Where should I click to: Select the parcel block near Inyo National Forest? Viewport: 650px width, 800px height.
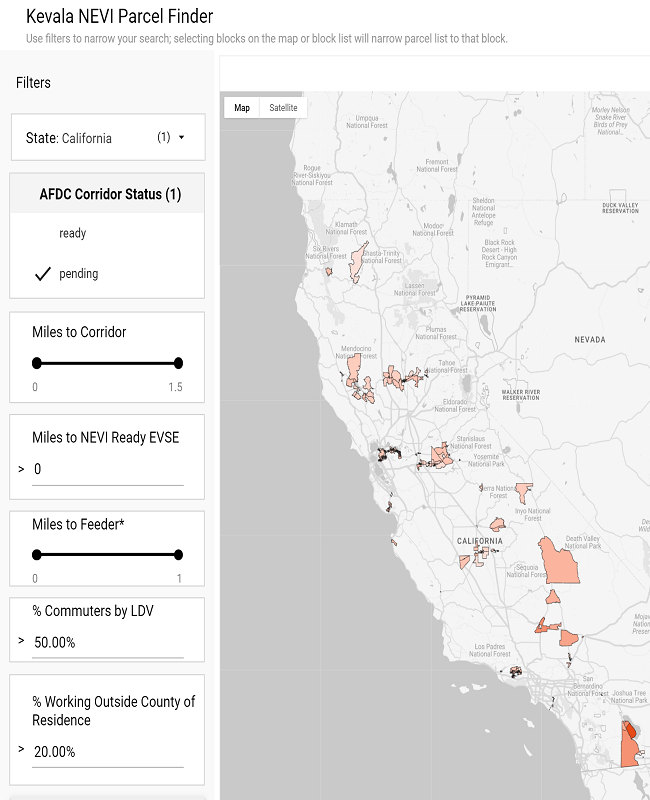(x=524, y=492)
